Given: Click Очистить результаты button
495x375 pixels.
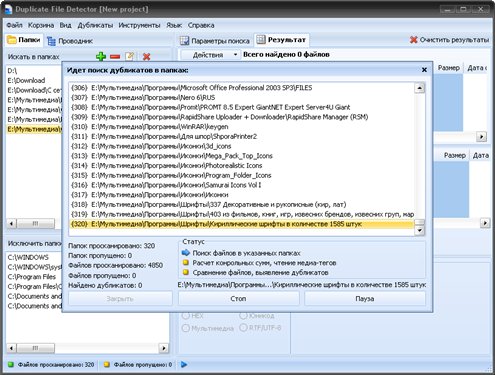Looking at the screenshot, I should point(449,40).
